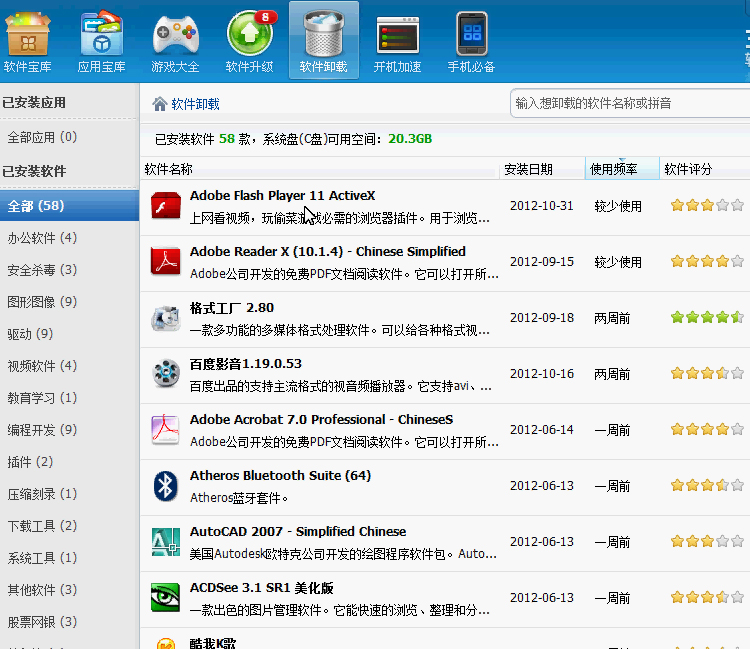750x649 pixels.
Task: Click the home icon beside 软件卸载 breadcrumb
Action: pyautogui.click(x=159, y=104)
